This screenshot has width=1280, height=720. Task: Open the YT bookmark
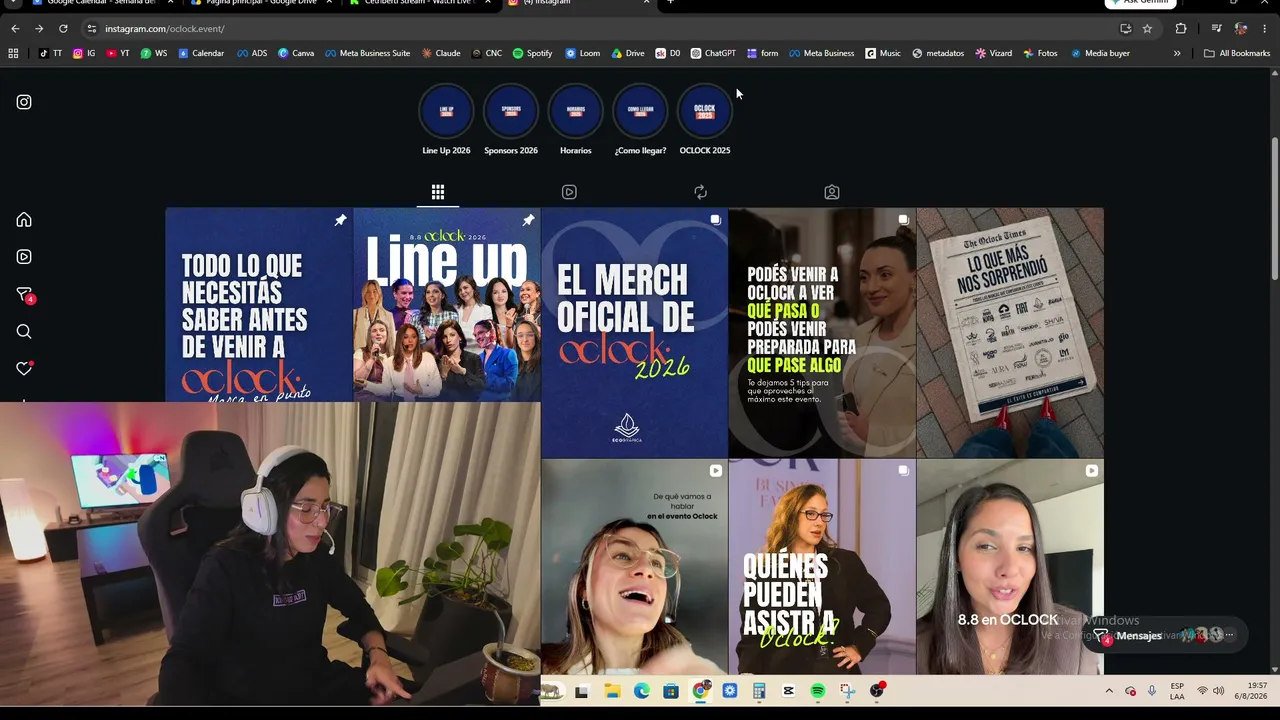[x=118, y=53]
